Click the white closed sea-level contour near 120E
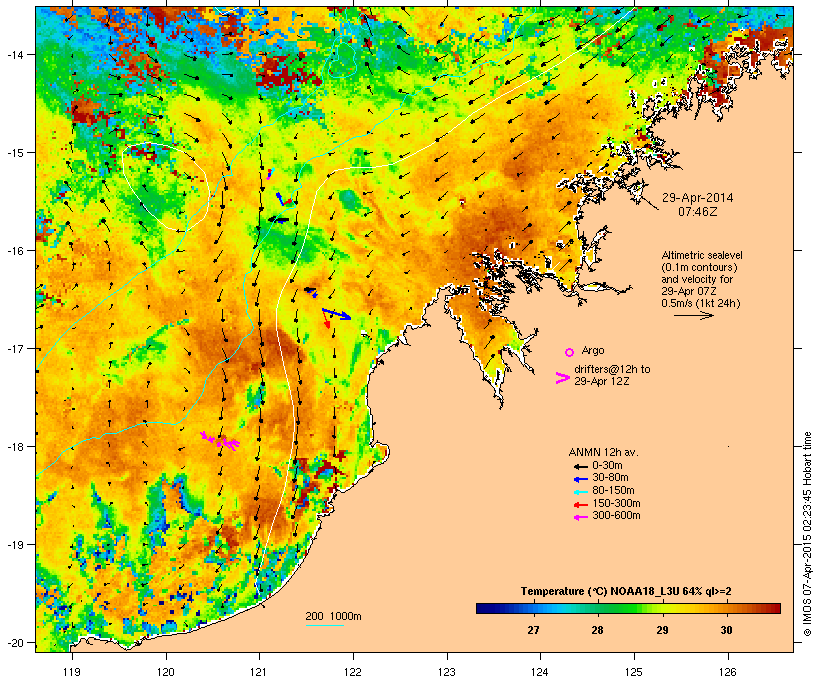The height and width of the screenshot is (680, 820). (x=166, y=186)
